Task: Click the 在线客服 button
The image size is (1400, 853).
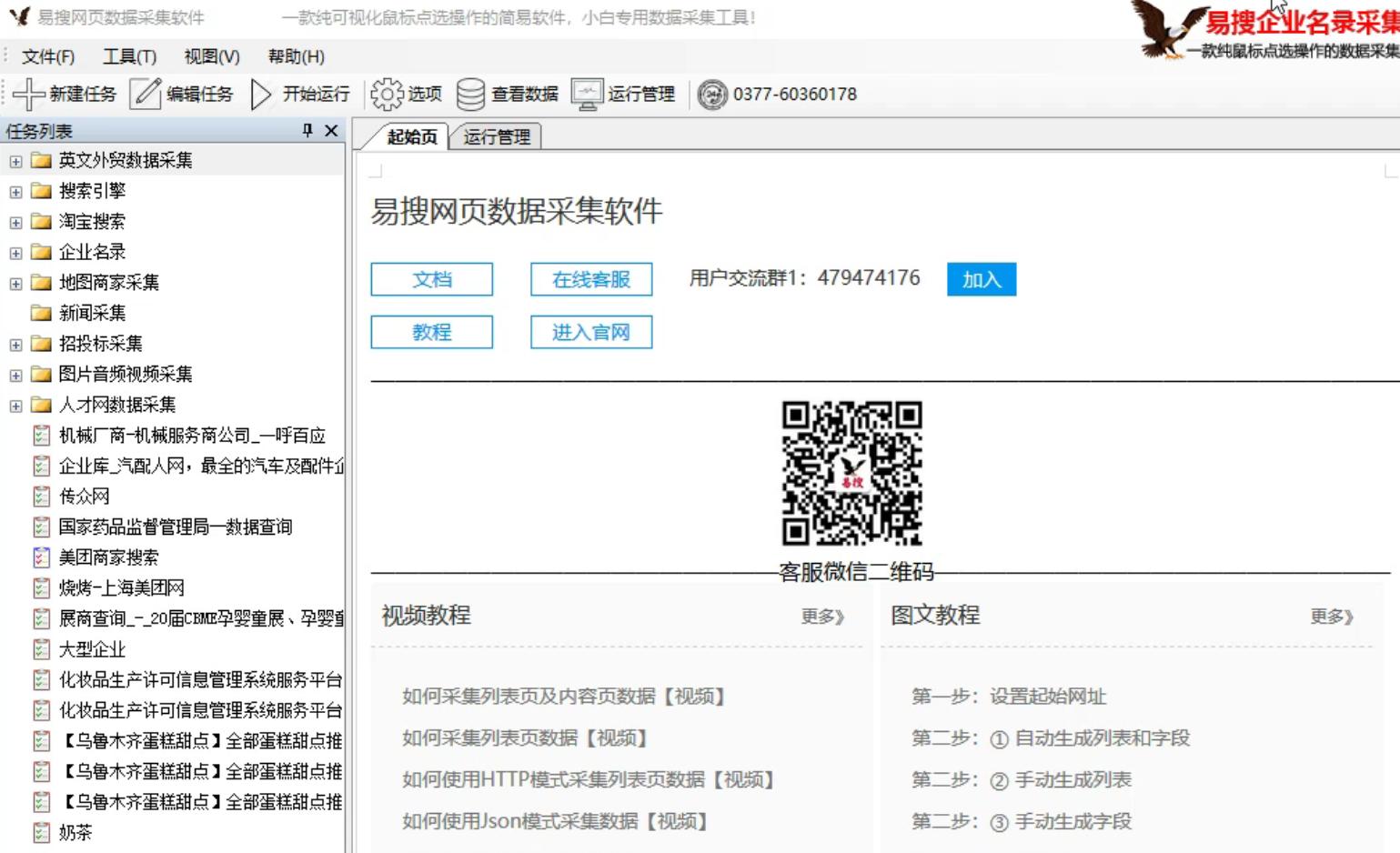Action: coord(591,279)
